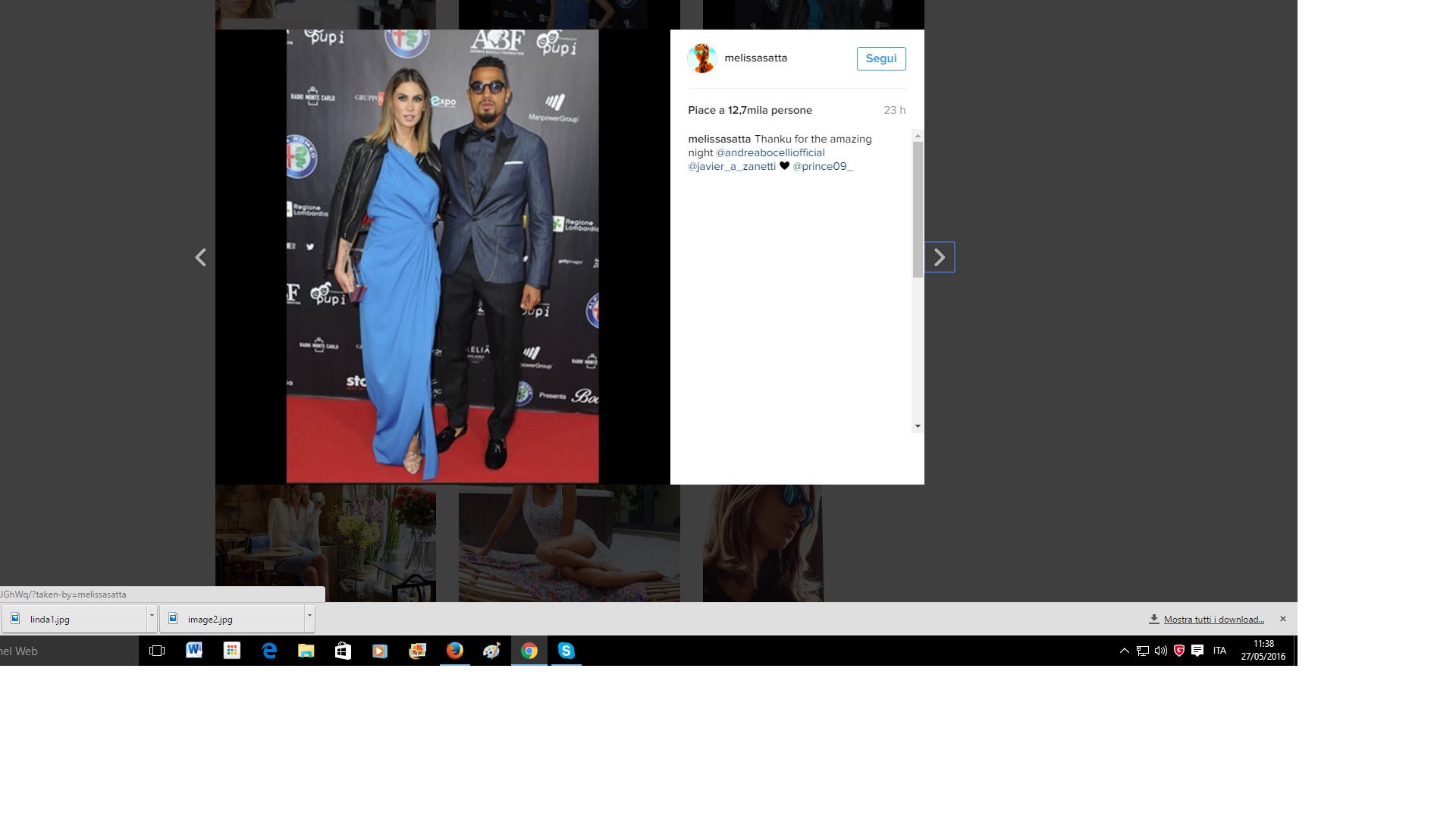
Task: Open the @javier_a_zanetti mention link
Action: [731, 166]
